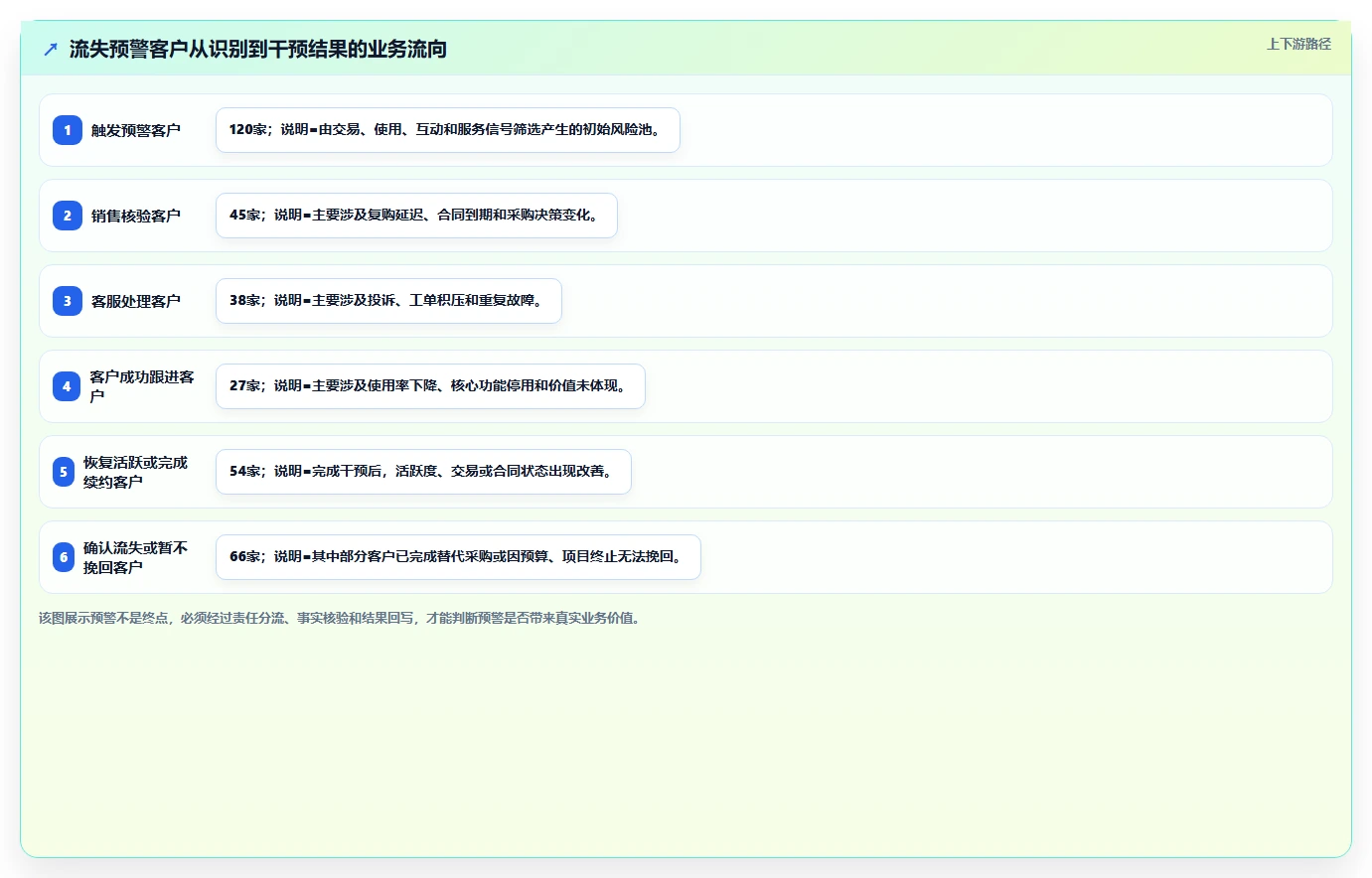Select the 客户成功跟进客户 step label
The width and height of the screenshot is (1372, 878).
[142, 386]
